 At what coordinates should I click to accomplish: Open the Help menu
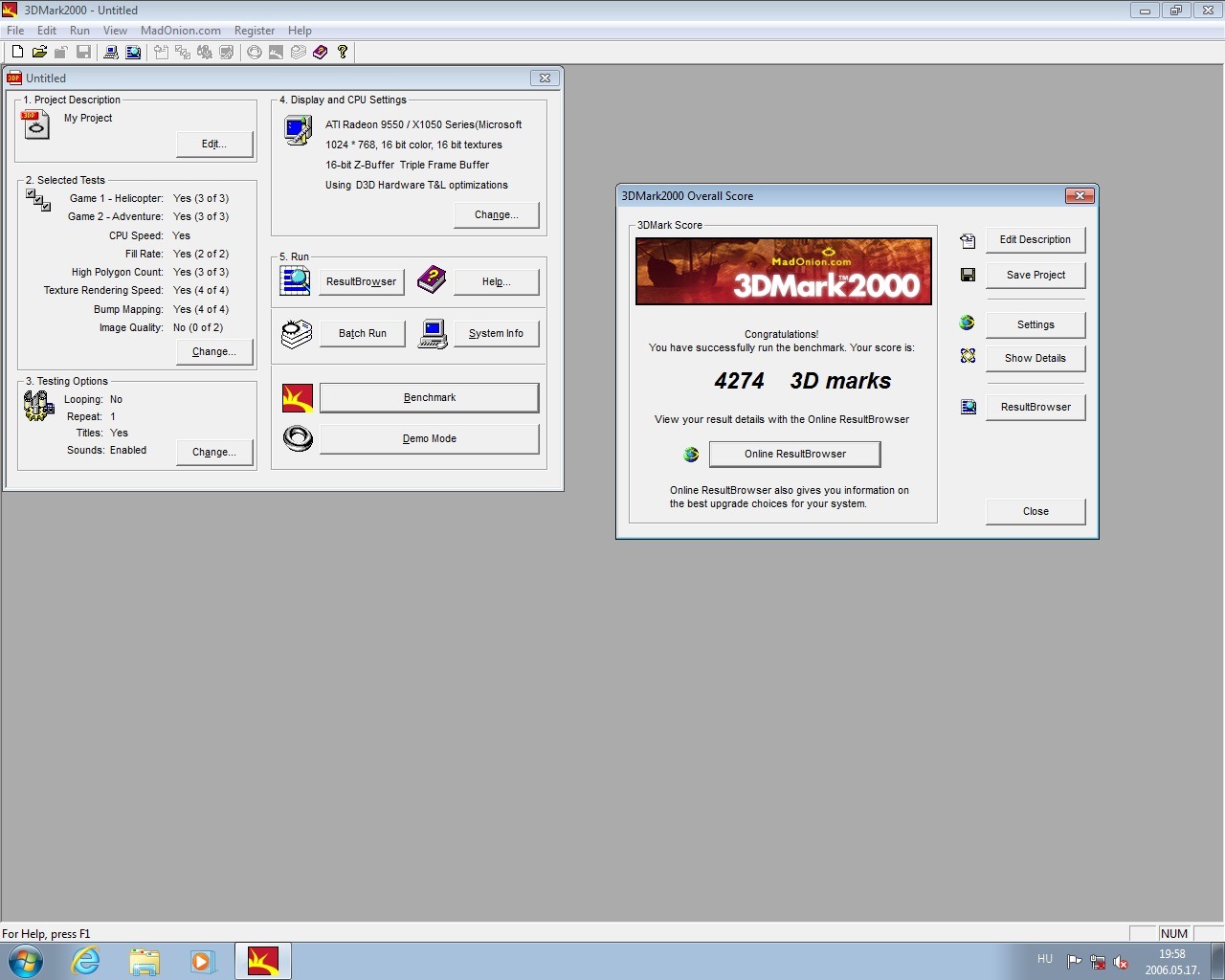click(300, 31)
